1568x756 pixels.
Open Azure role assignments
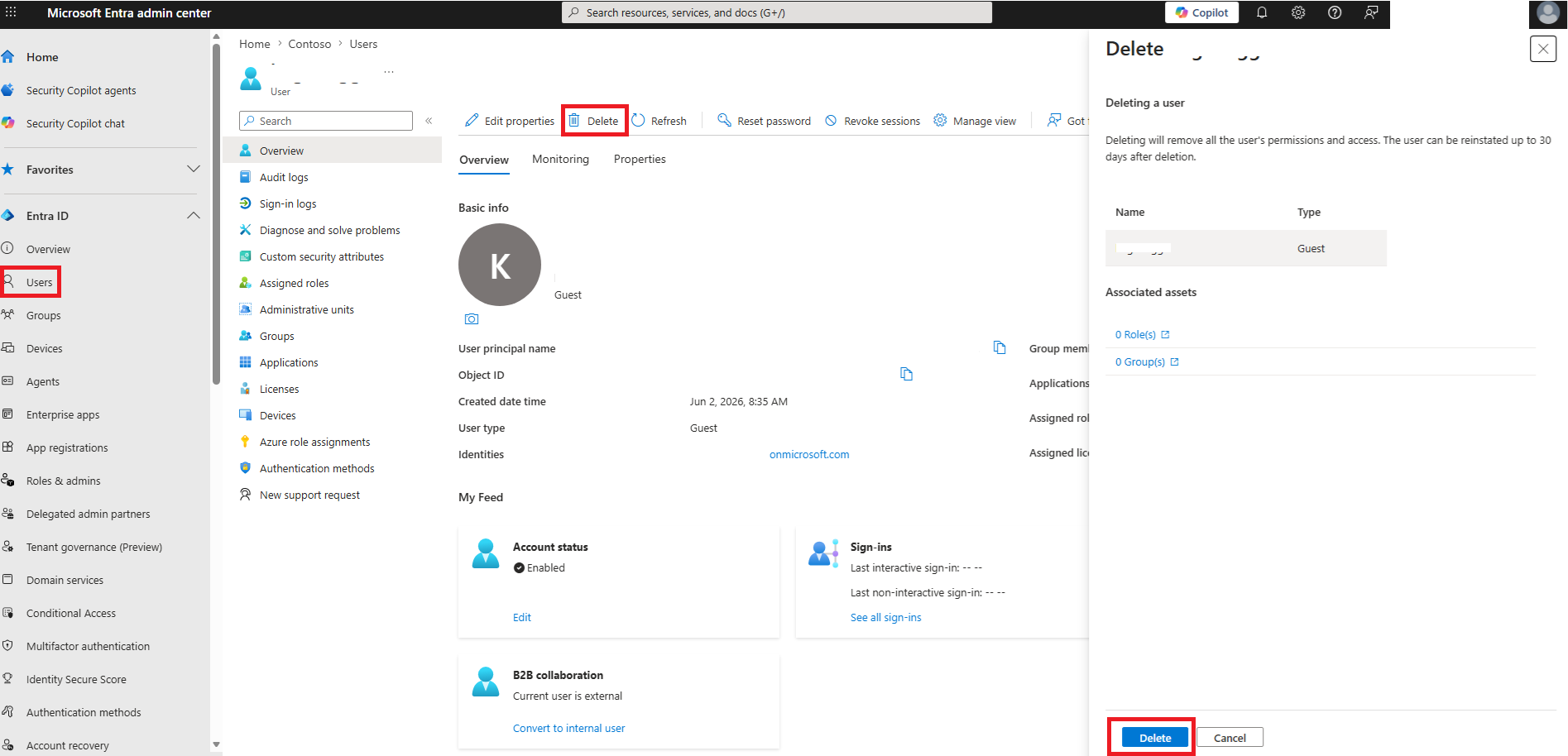(x=314, y=442)
